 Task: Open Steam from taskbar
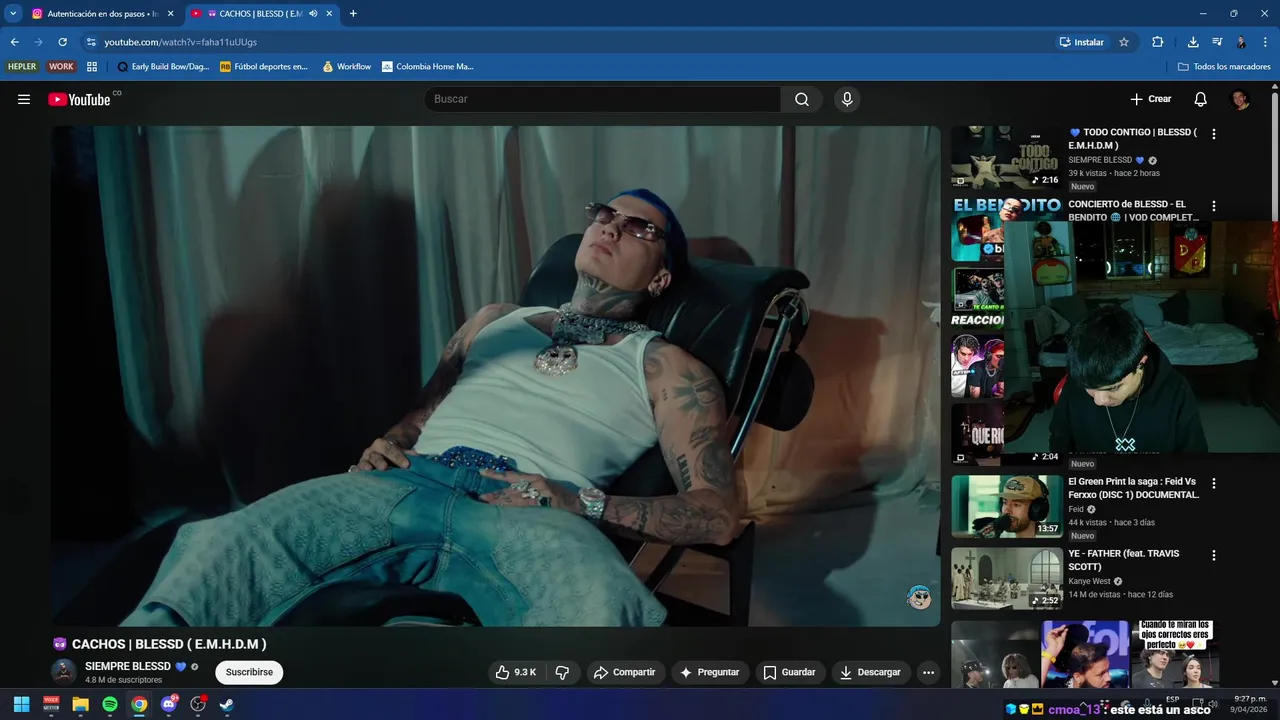coord(227,704)
